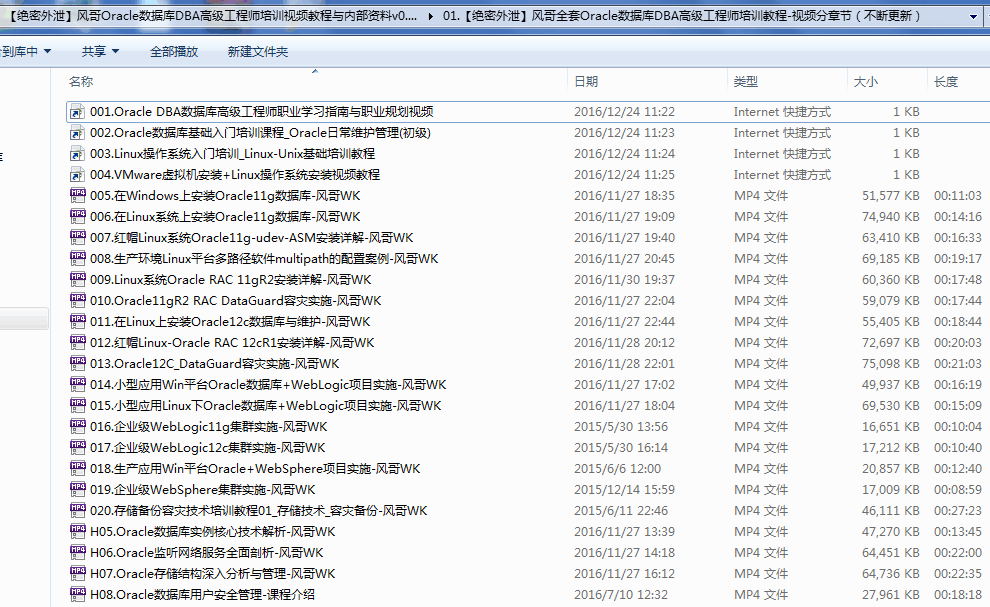This screenshot has width=990, height=607.
Task: Click duration 00:22:00
Action: click(958, 553)
